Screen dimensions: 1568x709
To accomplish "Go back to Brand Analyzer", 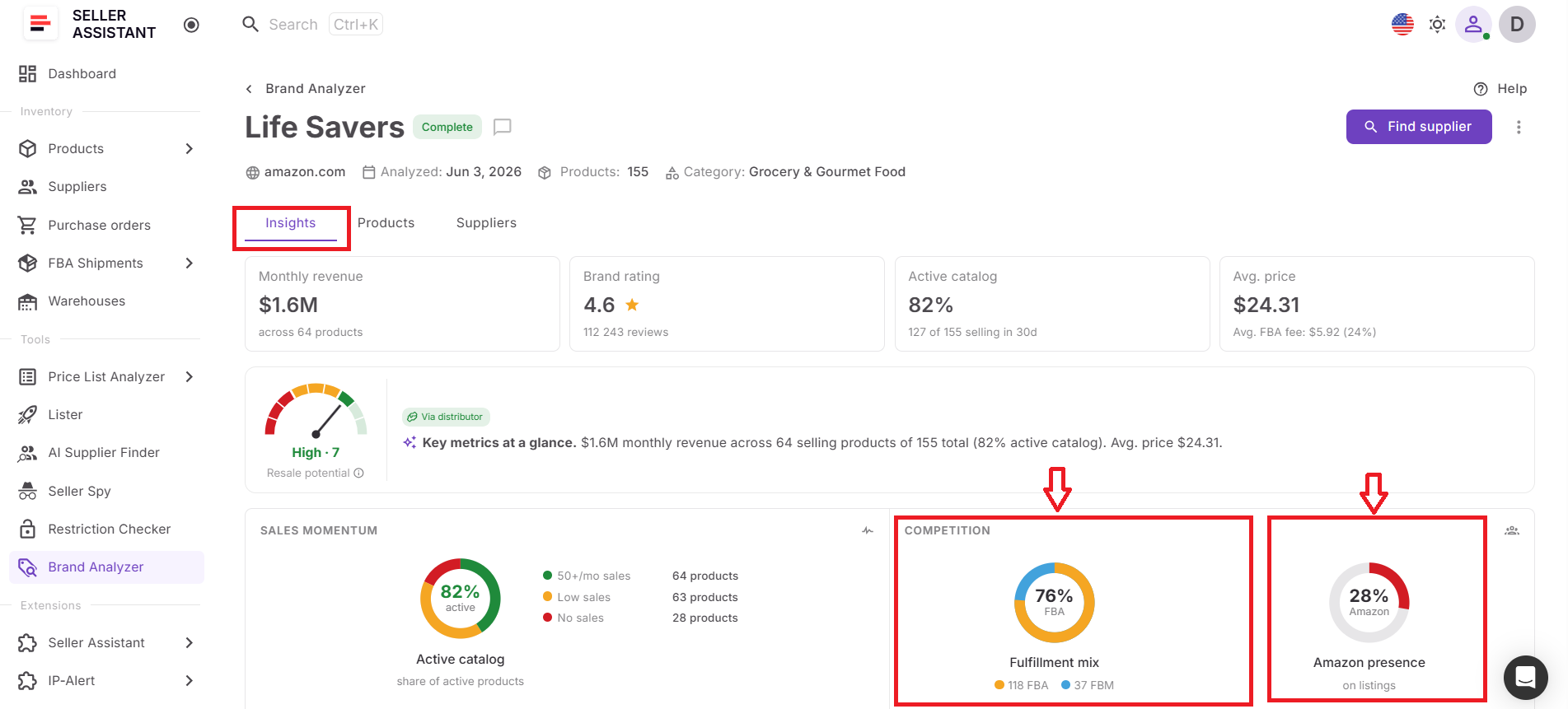I will point(306,89).
